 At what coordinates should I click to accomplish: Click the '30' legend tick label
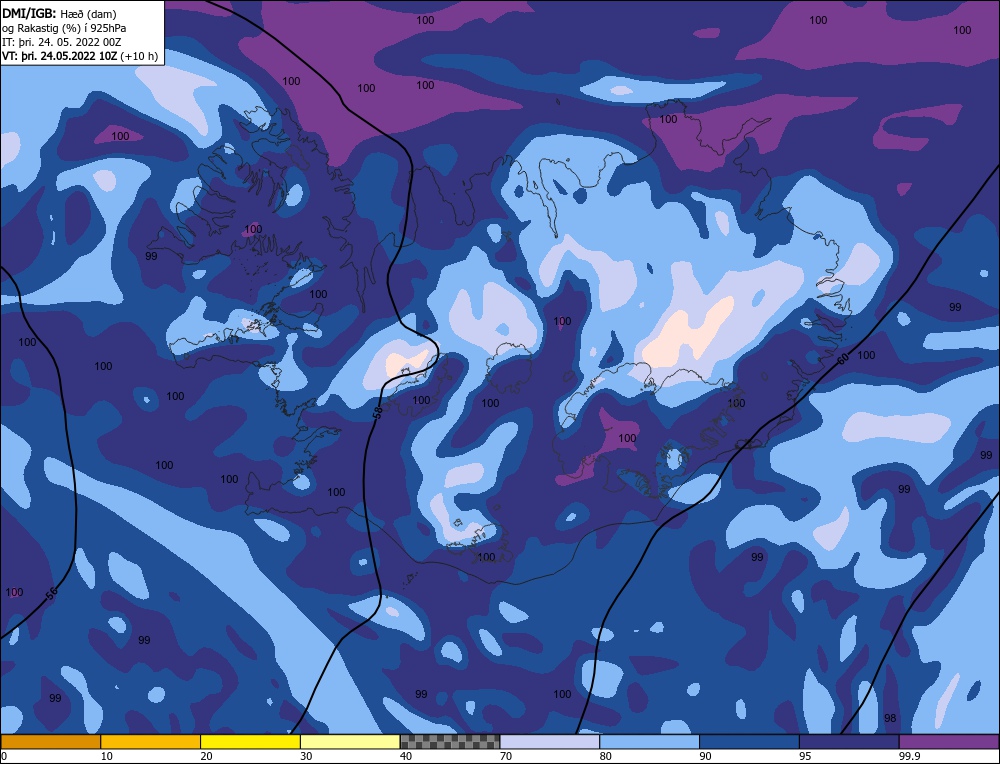[307, 756]
